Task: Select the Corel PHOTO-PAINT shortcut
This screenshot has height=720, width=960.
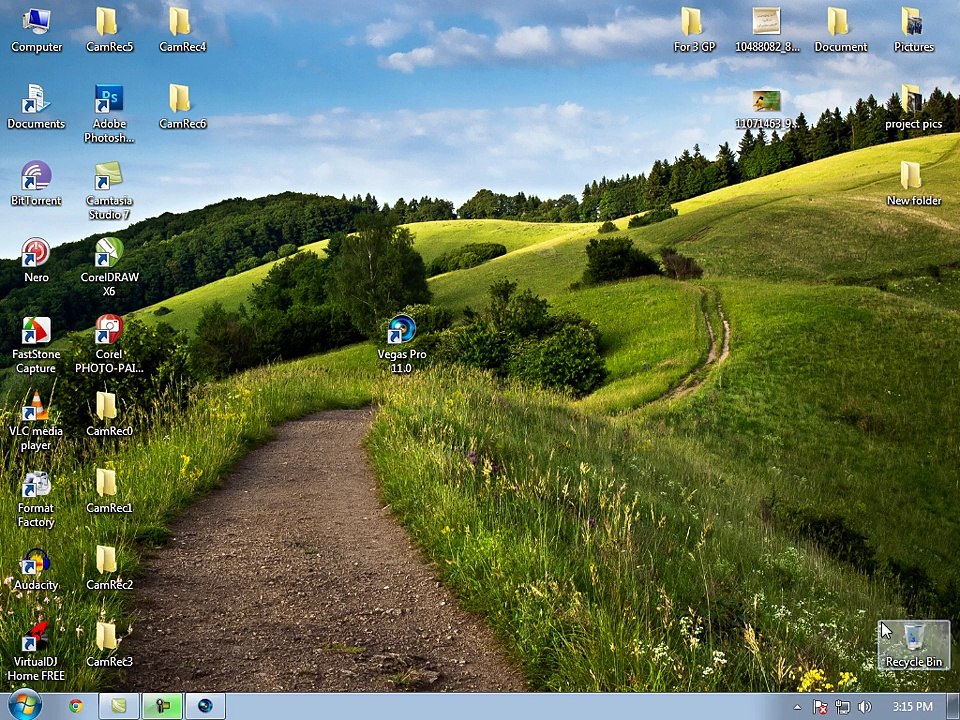Action: tap(109, 345)
